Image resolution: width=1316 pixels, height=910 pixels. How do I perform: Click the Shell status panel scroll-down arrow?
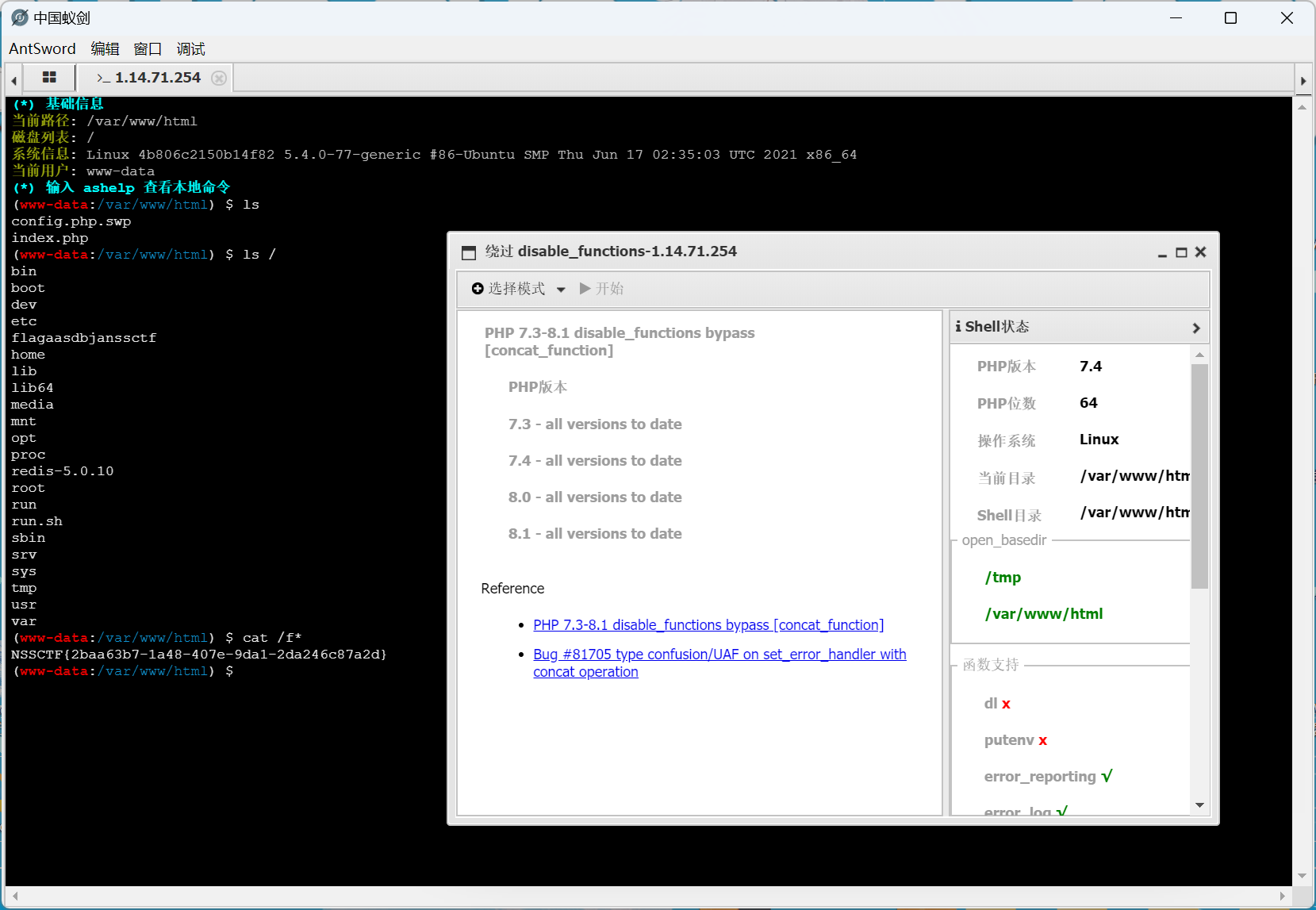click(1199, 805)
